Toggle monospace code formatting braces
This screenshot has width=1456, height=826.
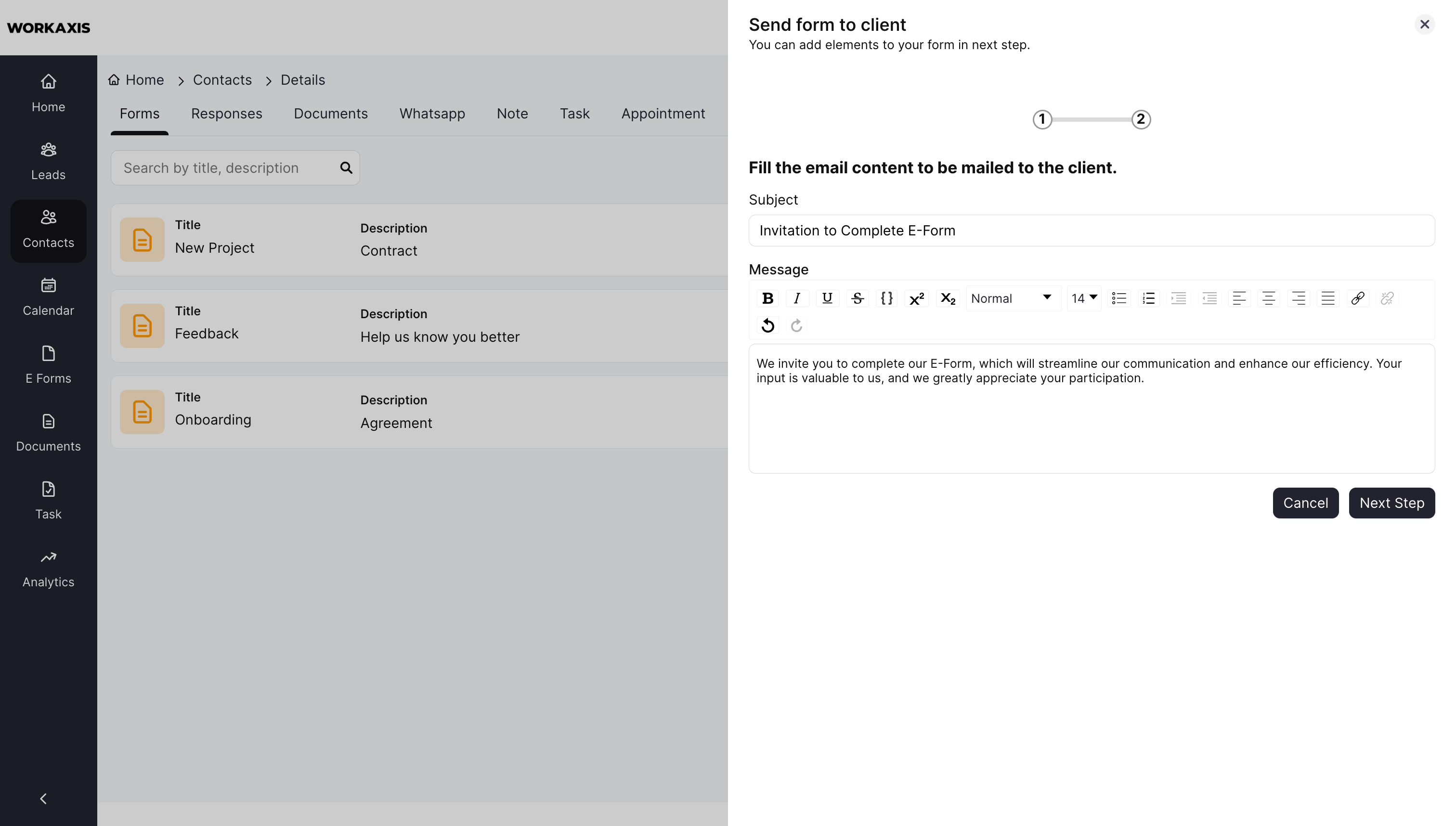point(886,298)
